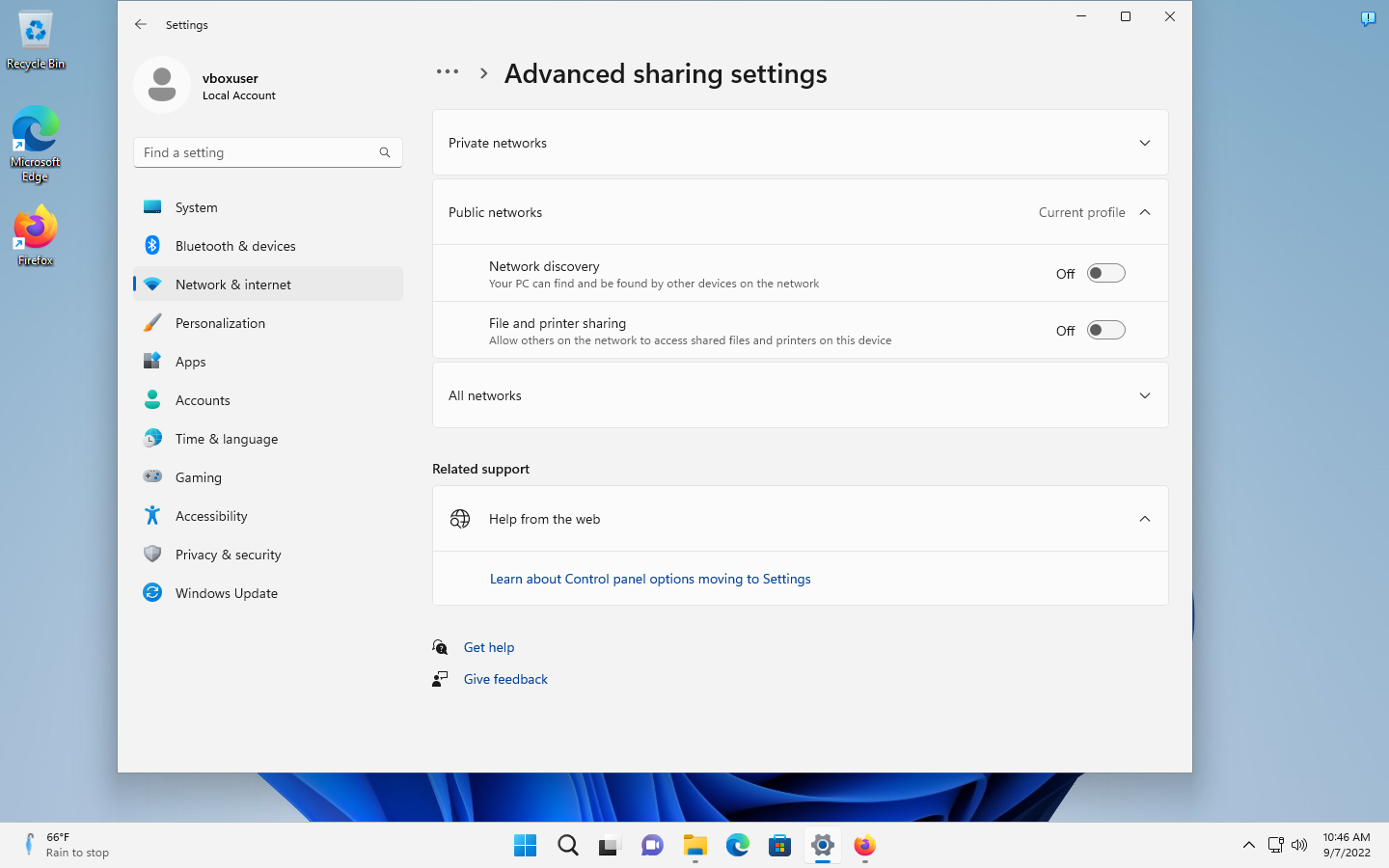Open Privacy & security settings
Image resolution: width=1389 pixels, height=868 pixels.
tap(228, 554)
